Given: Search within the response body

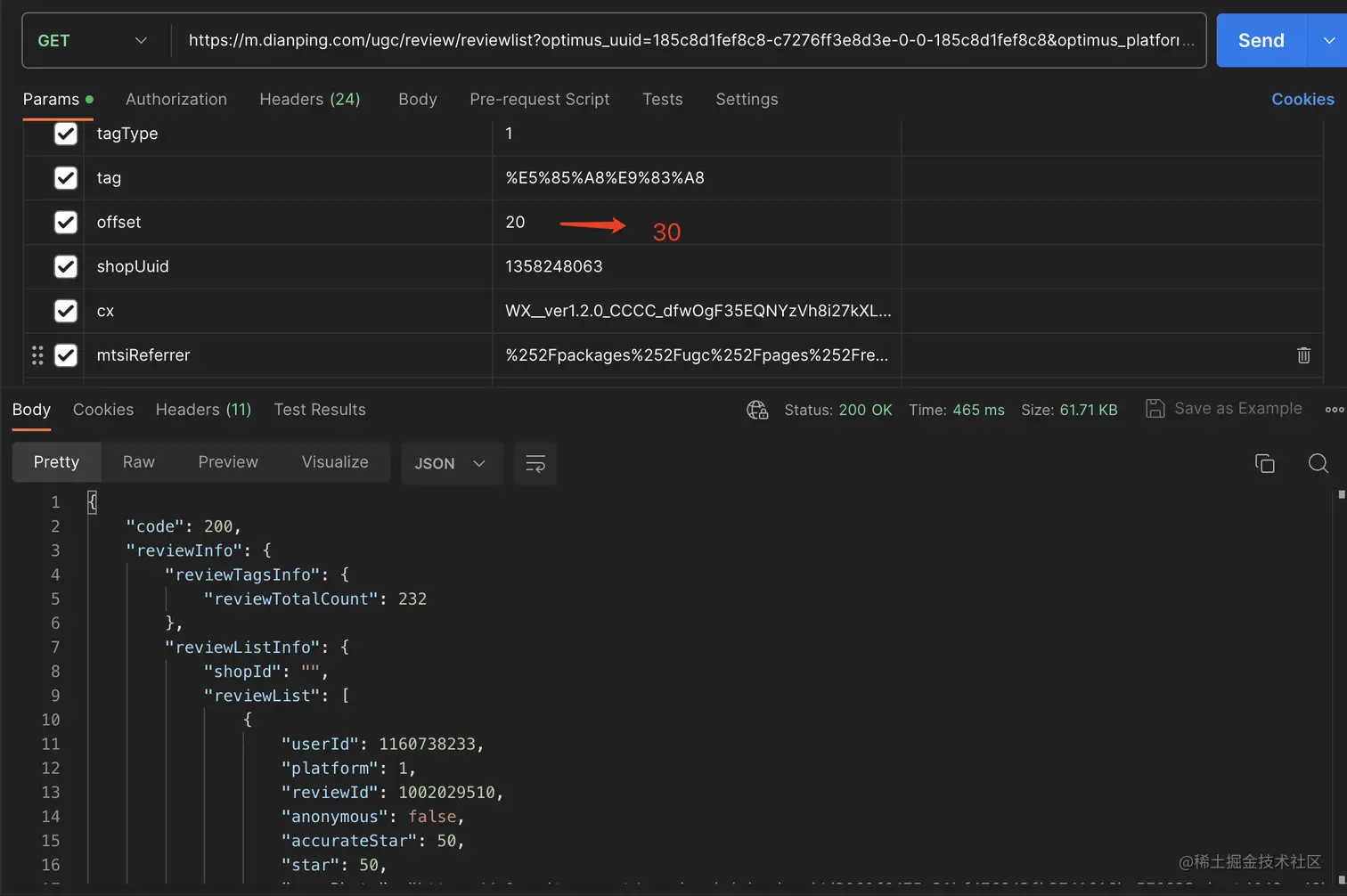Looking at the screenshot, I should (1318, 463).
